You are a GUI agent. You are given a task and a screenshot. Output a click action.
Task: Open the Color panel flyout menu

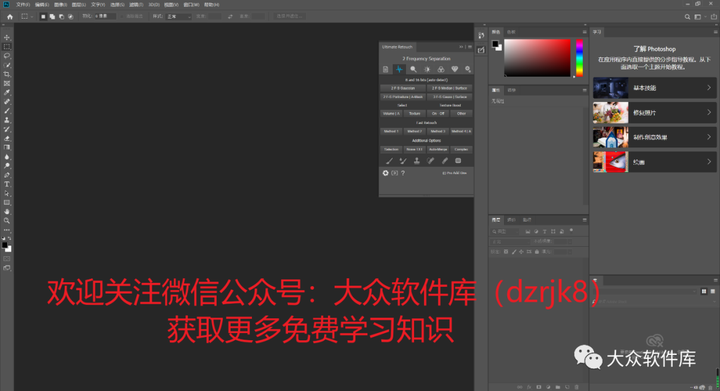pyautogui.click(x=585, y=32)
